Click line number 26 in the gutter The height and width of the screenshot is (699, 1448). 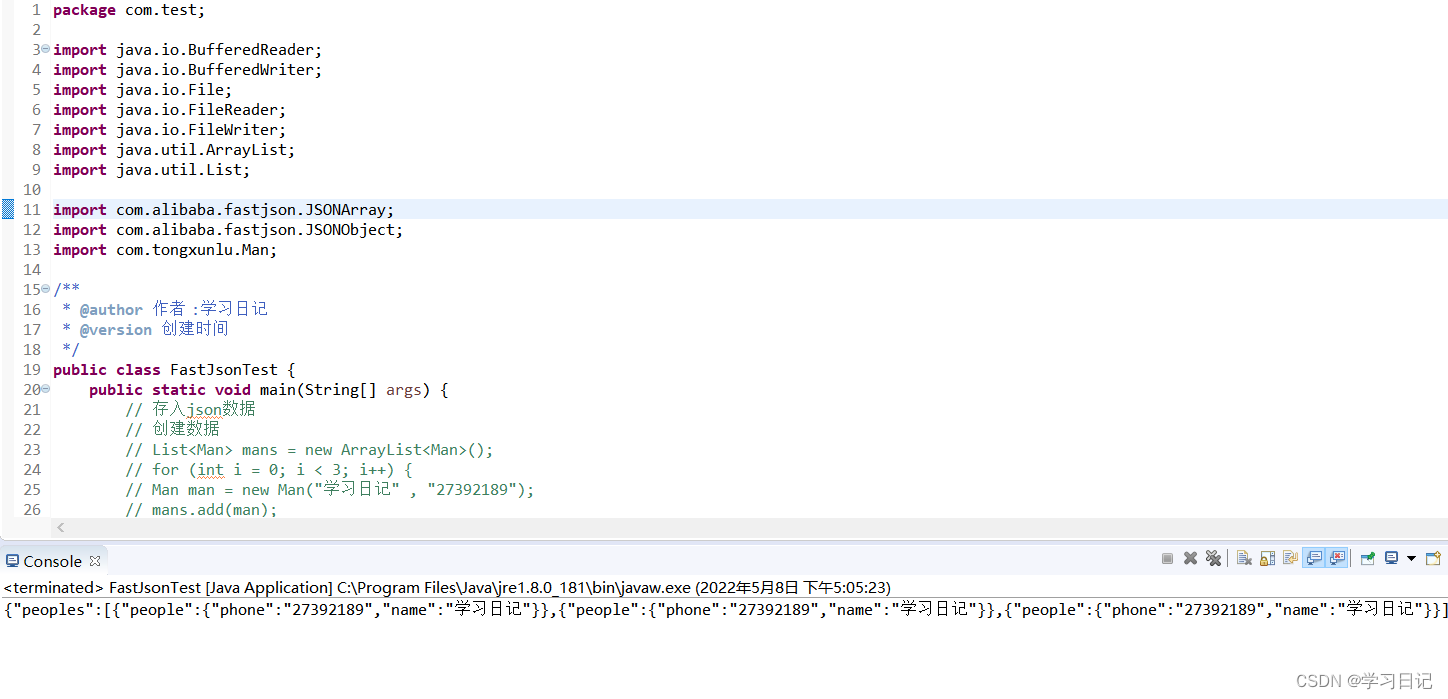31,510
